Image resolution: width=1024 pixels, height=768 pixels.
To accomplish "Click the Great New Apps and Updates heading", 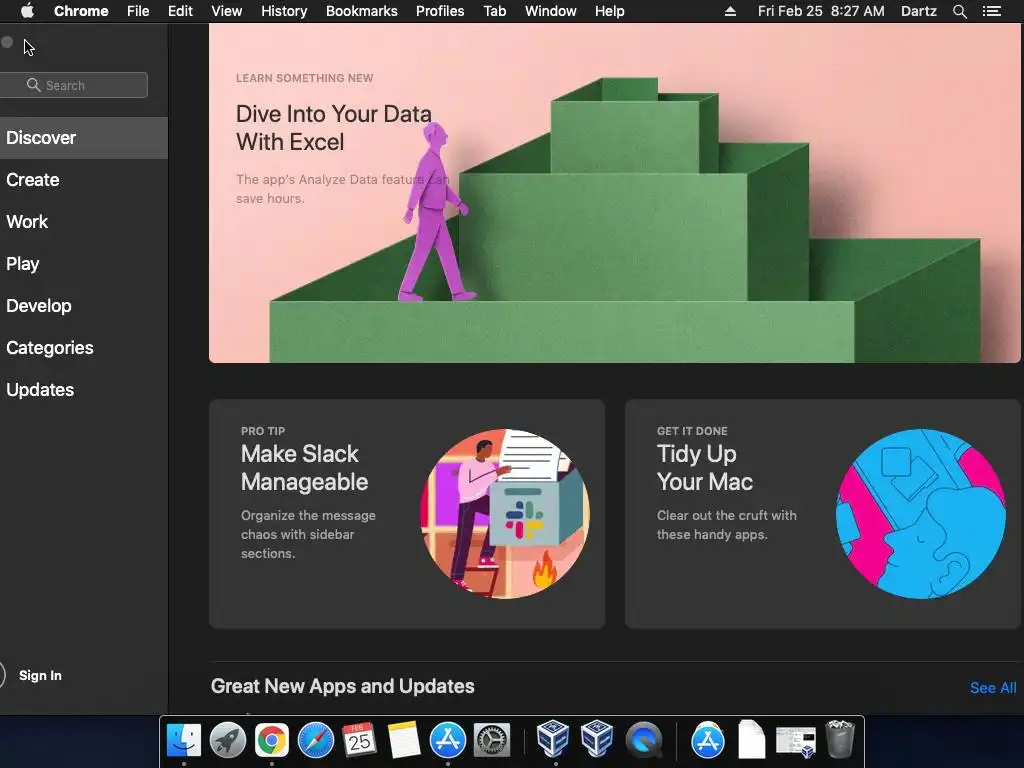I will pos(342,686).
